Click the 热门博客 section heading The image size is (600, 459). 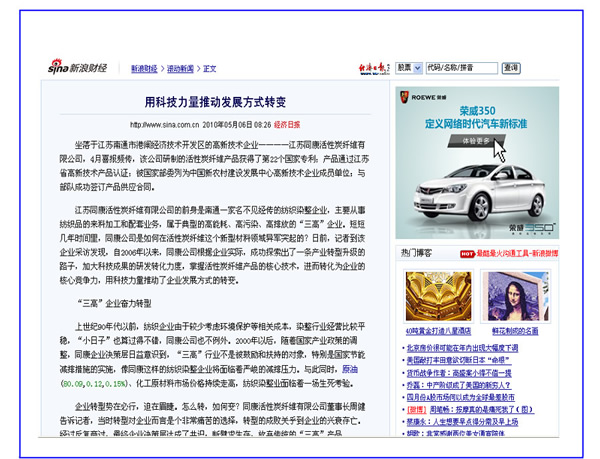click(x=417, y=254)
